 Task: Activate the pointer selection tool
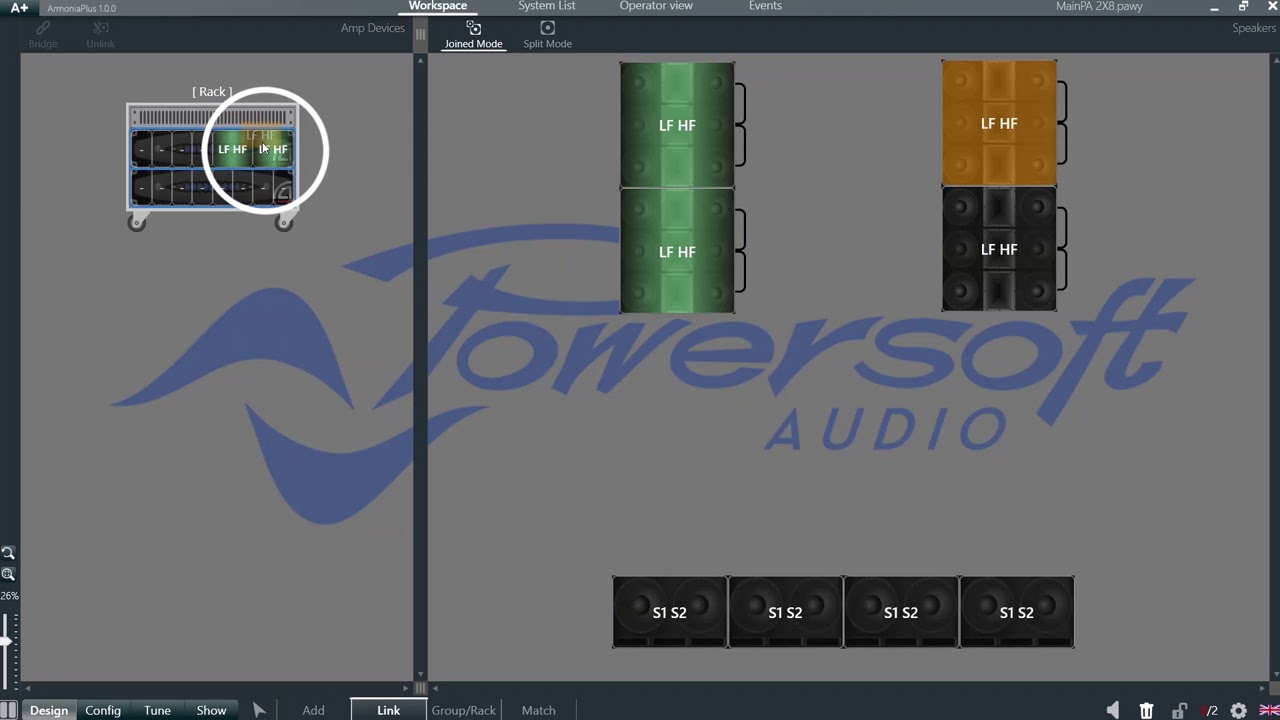(x=259, y=710)
